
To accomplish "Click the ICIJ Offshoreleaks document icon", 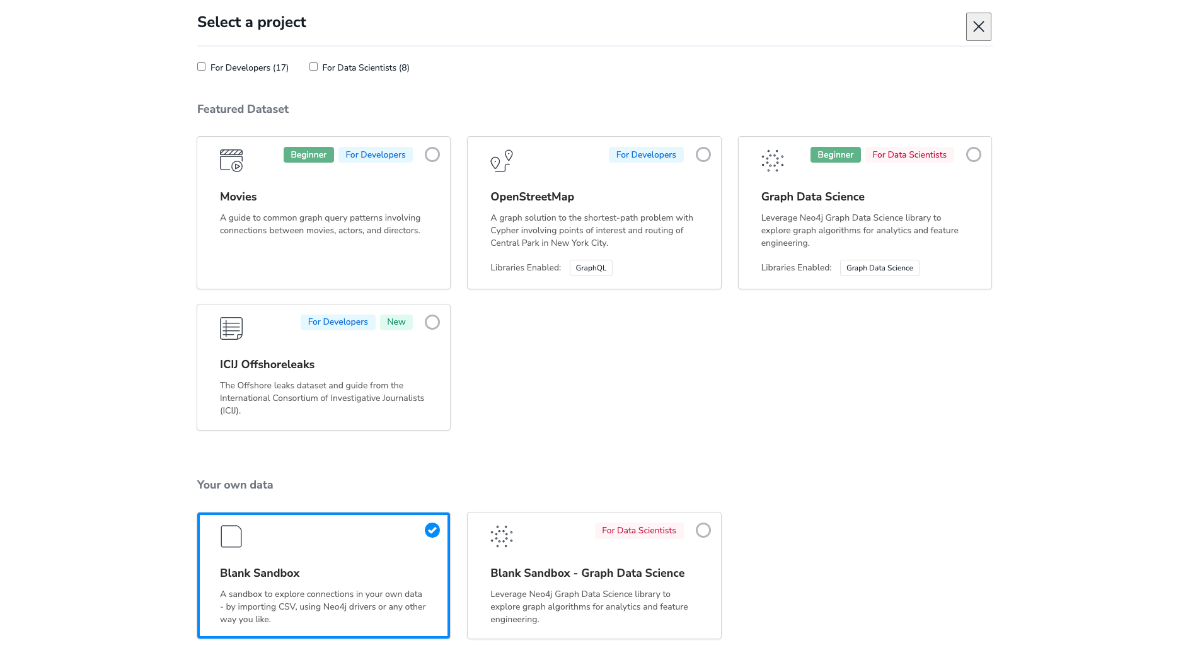I will click(x=231, y=328).
